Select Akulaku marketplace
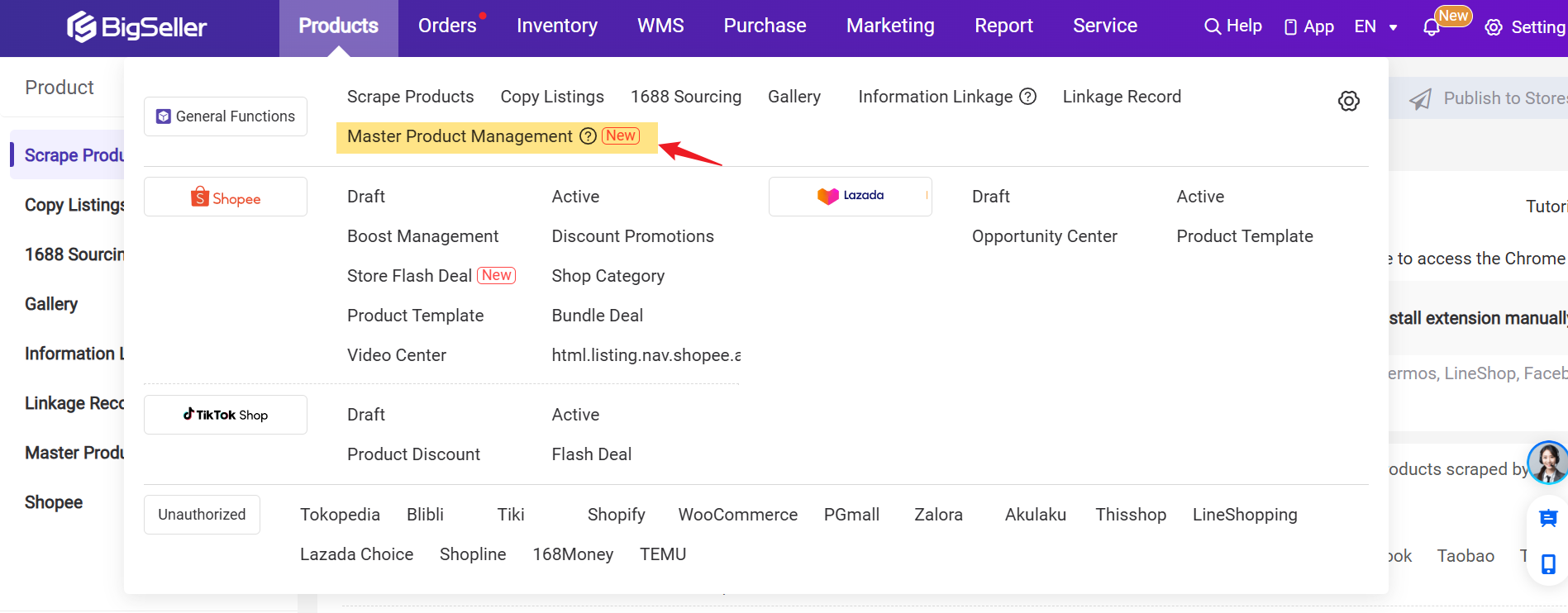1568x613 pixels. coord(1036,515)
